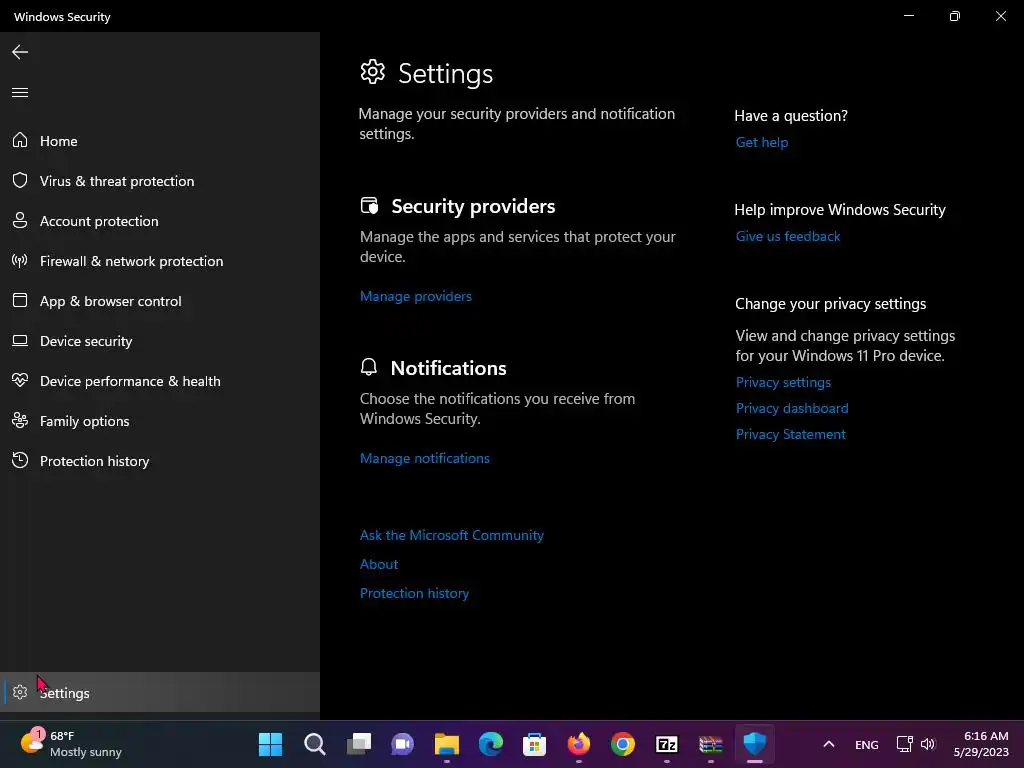Click Windows Security shield in taskbar
This screenshot has width=1024, height=768.
(755, 744)
